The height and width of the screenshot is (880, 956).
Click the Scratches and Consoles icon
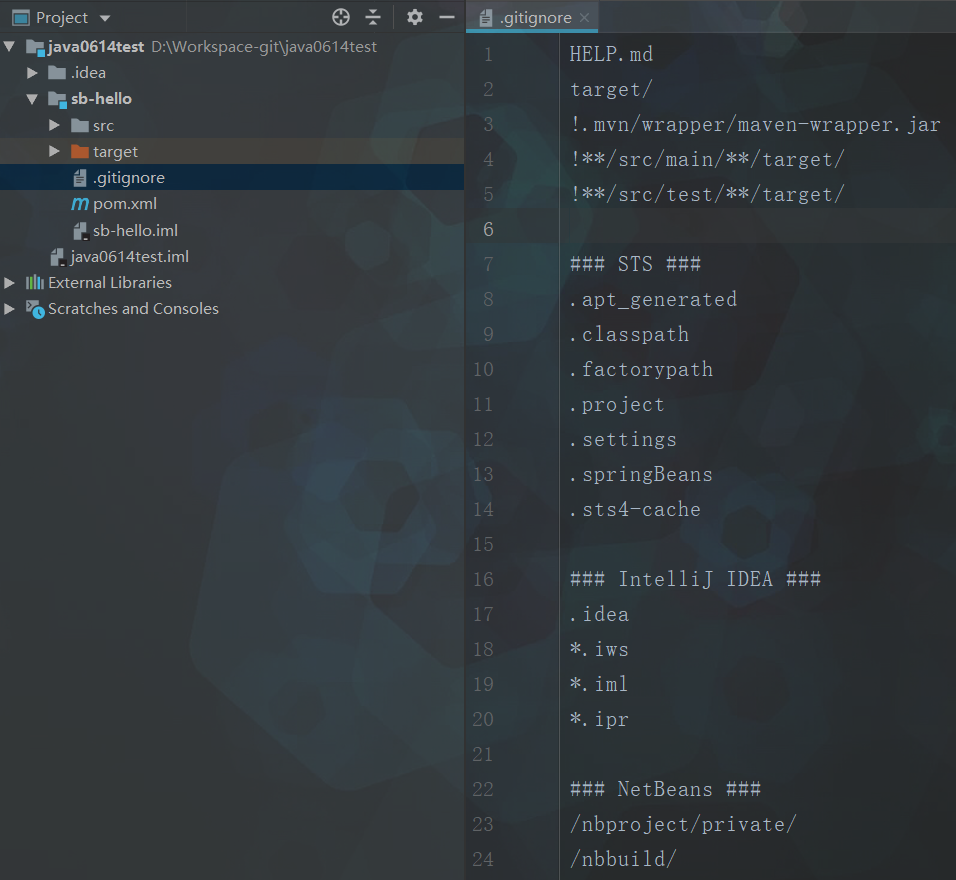pyautogui.click(x=35, y=309)
